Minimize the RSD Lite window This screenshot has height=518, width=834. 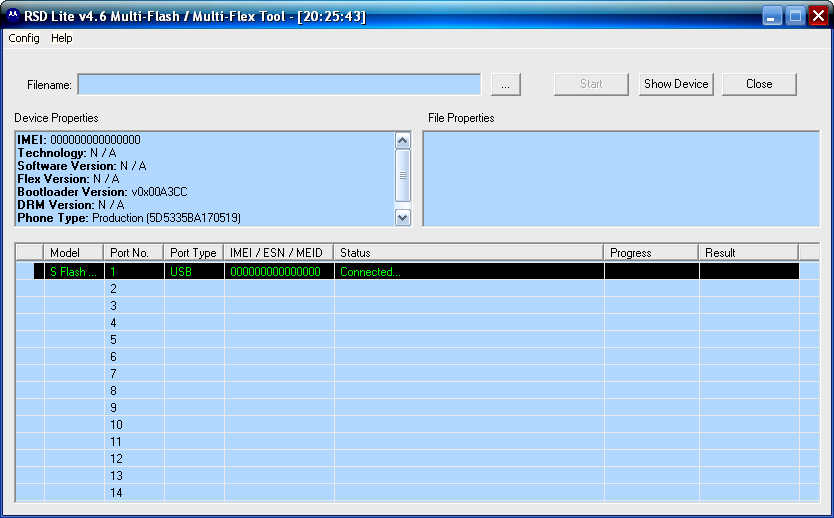click(772, 16)
